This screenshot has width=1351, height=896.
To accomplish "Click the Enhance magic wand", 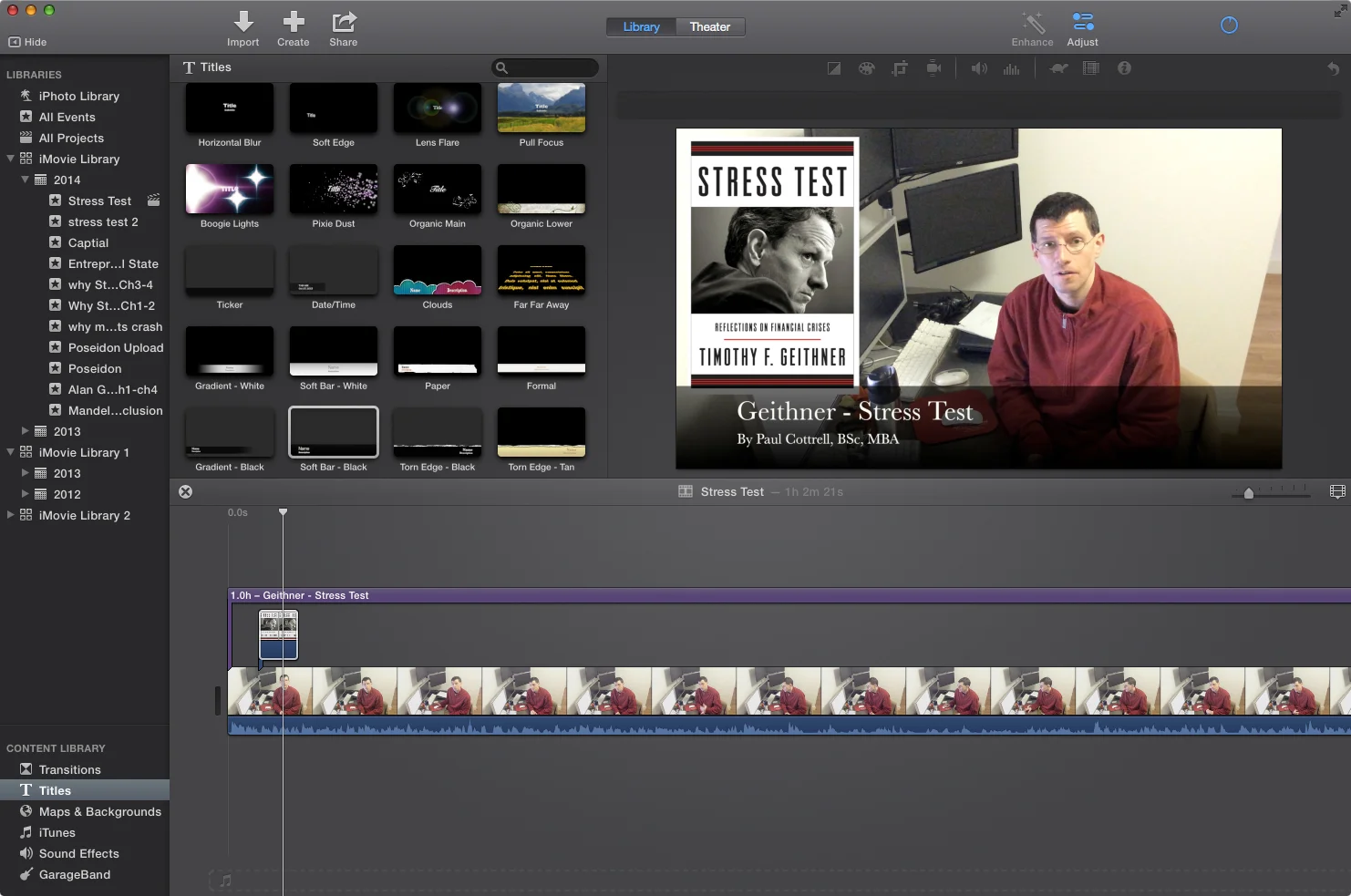I will tap(1033, 22).
